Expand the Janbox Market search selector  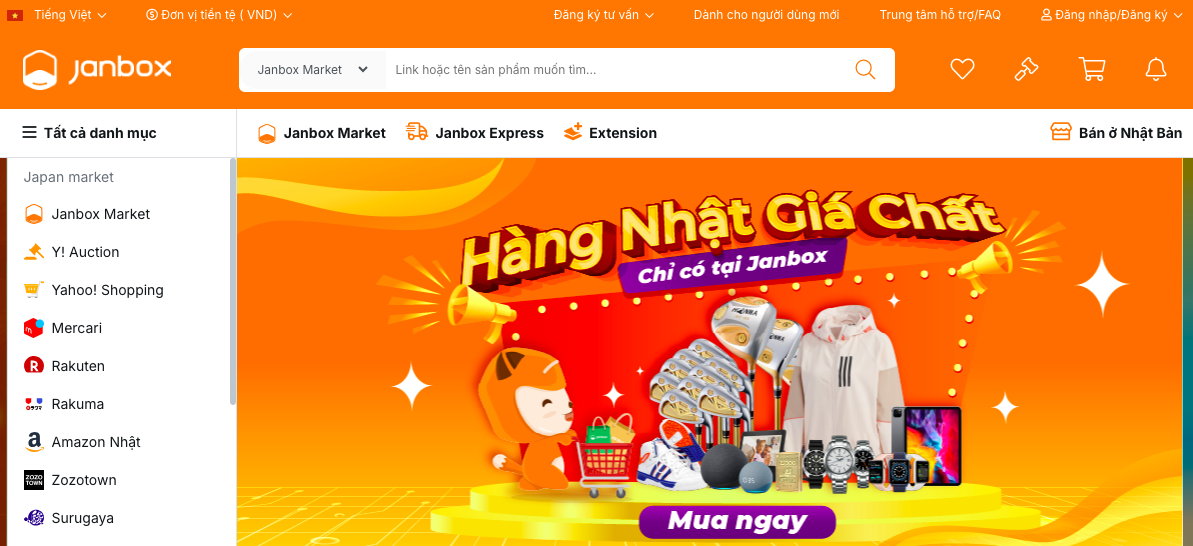click(x=313, y=69)
